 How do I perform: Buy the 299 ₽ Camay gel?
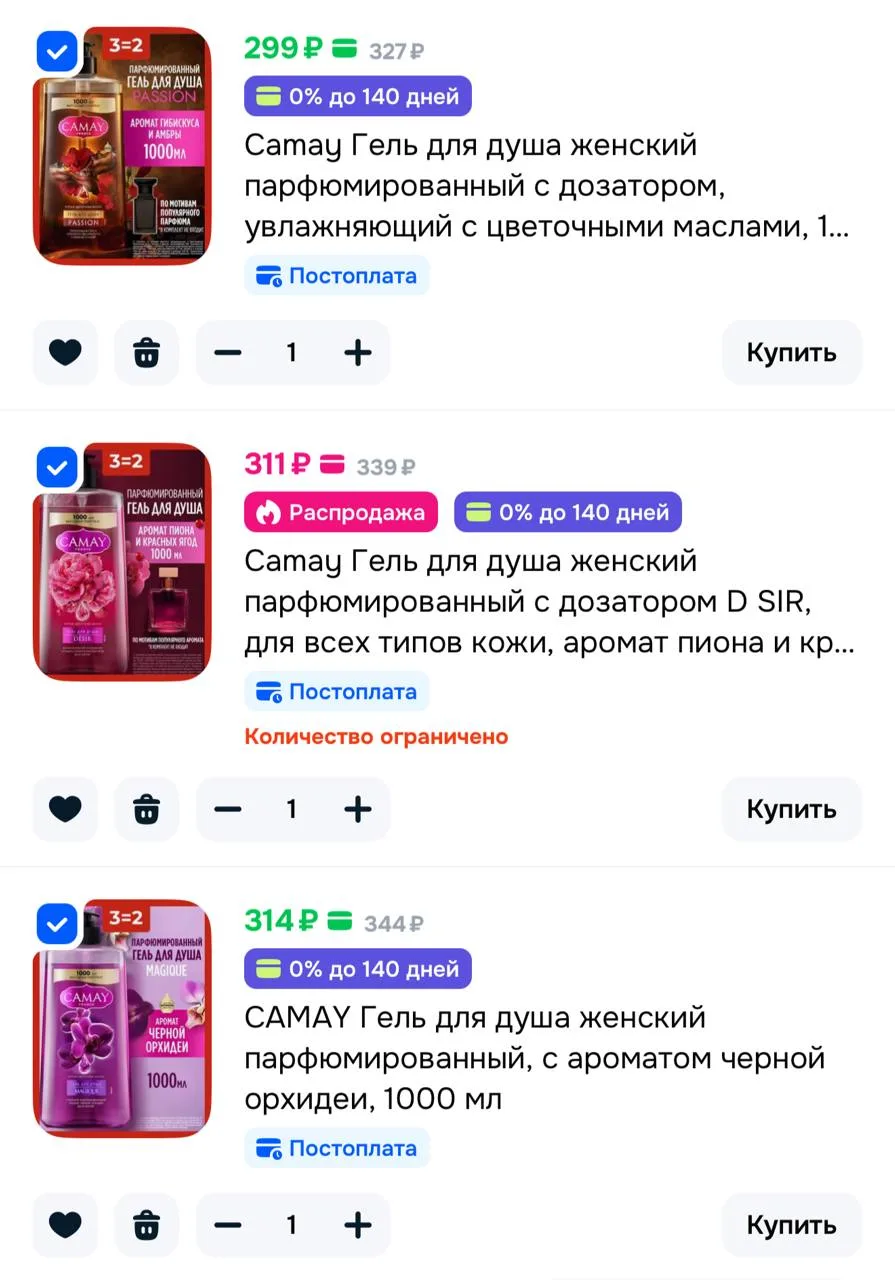point(791,352)
